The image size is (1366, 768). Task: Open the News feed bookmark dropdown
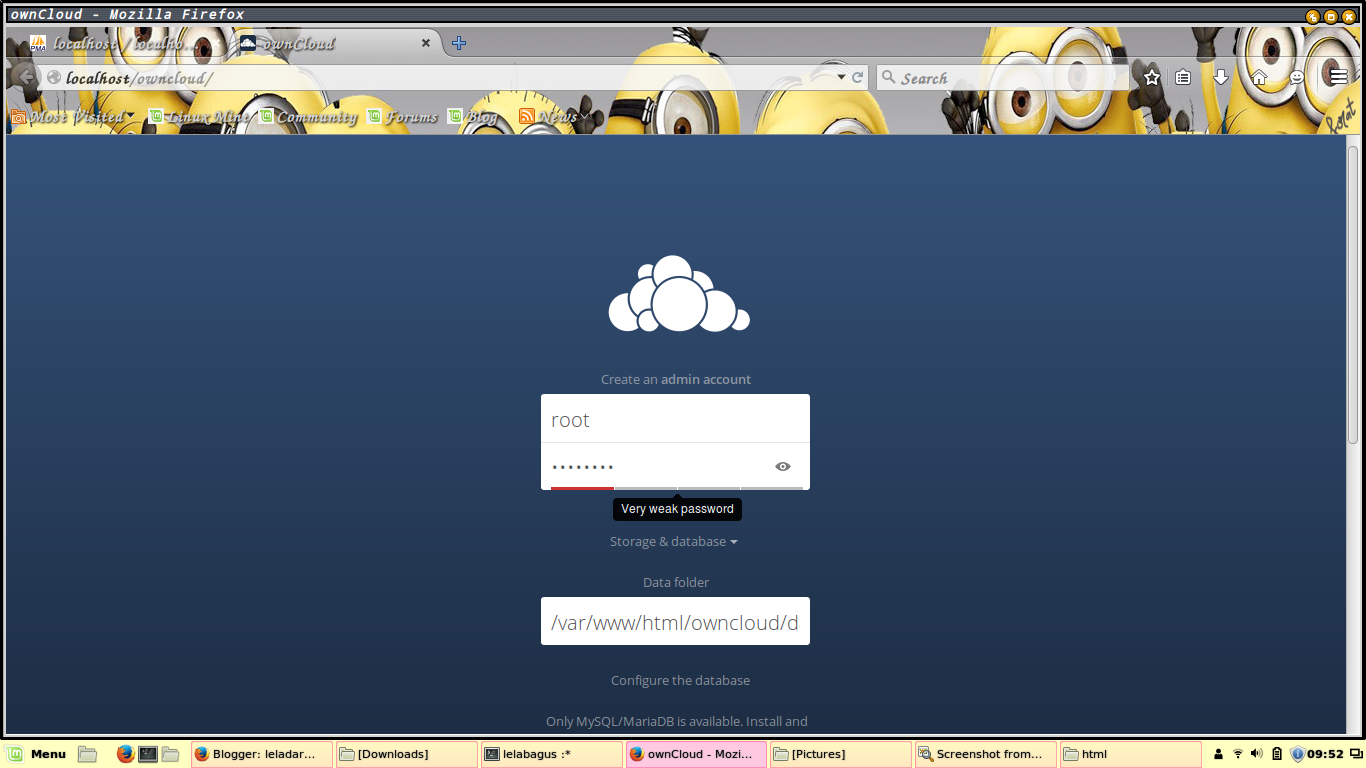point(554,117)
